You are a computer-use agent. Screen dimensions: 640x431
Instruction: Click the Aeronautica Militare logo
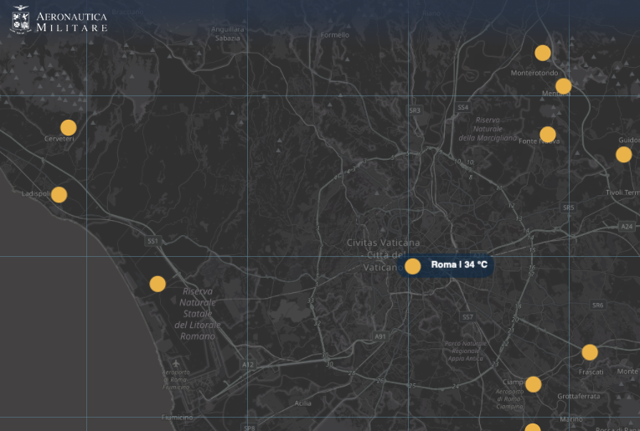pyautogui.click(x=20, y=19)
